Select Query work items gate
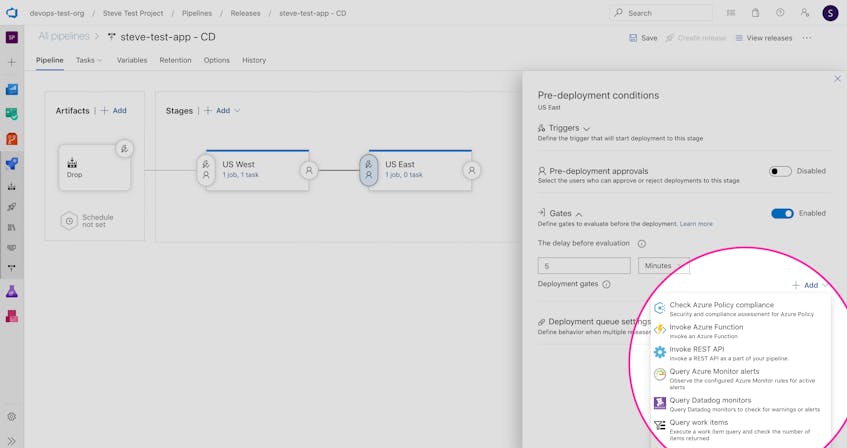Image resolution: width=847 pixels, height=448 pixels. [740, 430]
